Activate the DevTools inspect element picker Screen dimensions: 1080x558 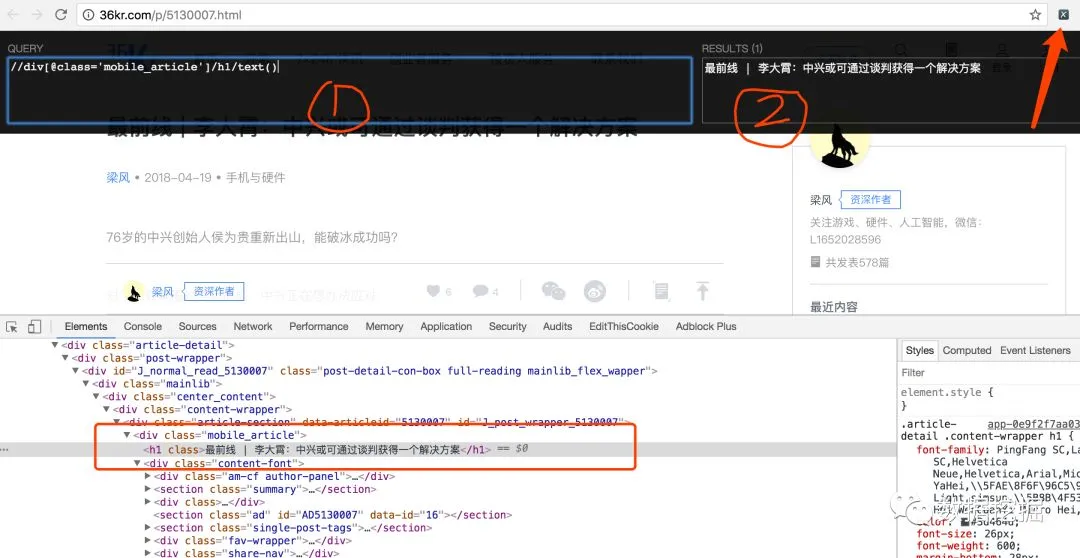coord(12,327)
